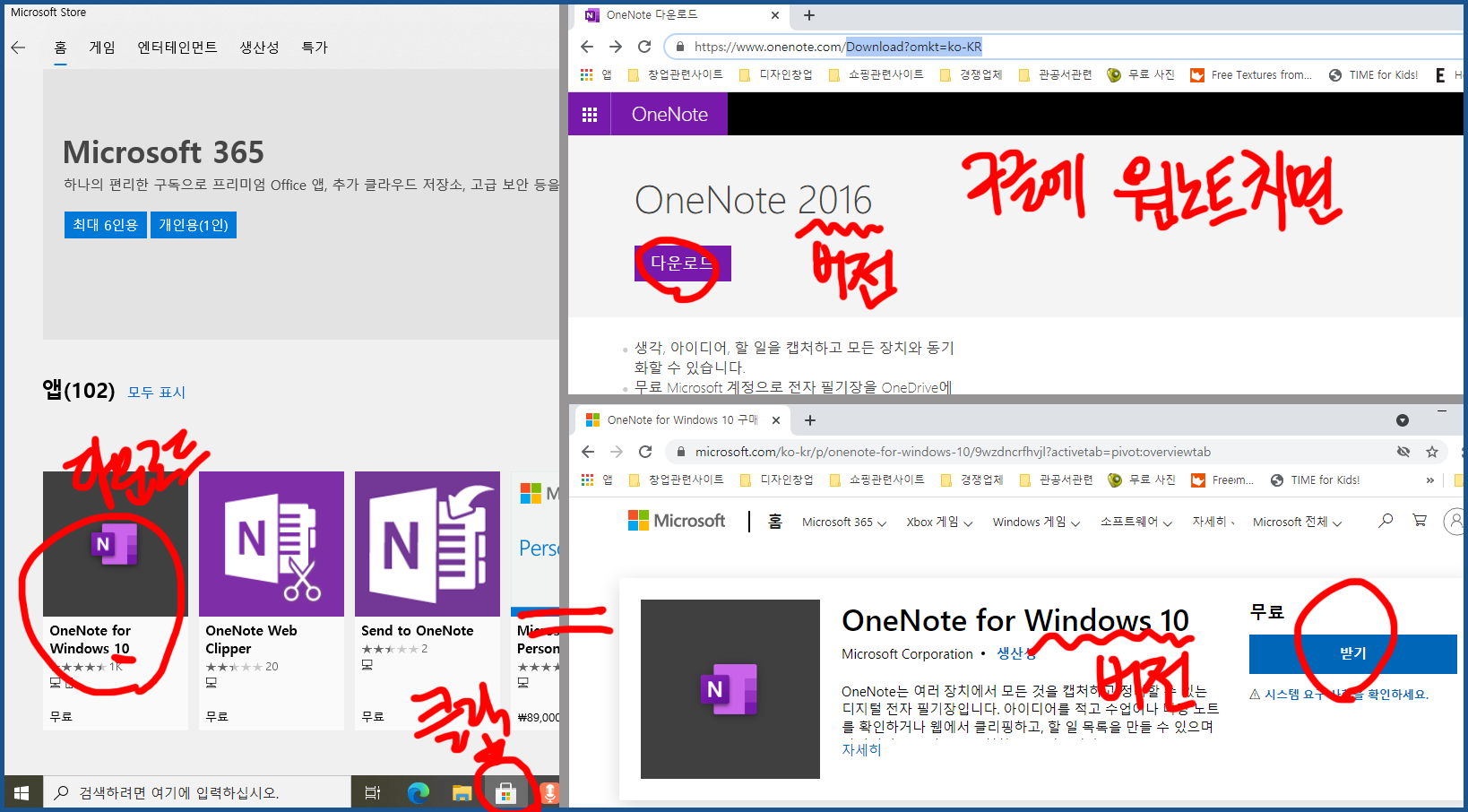The height and width of the screenshot is (812, 1468).
Task: Show more bookmarks with the » chevron
Action: (1430, 480)
